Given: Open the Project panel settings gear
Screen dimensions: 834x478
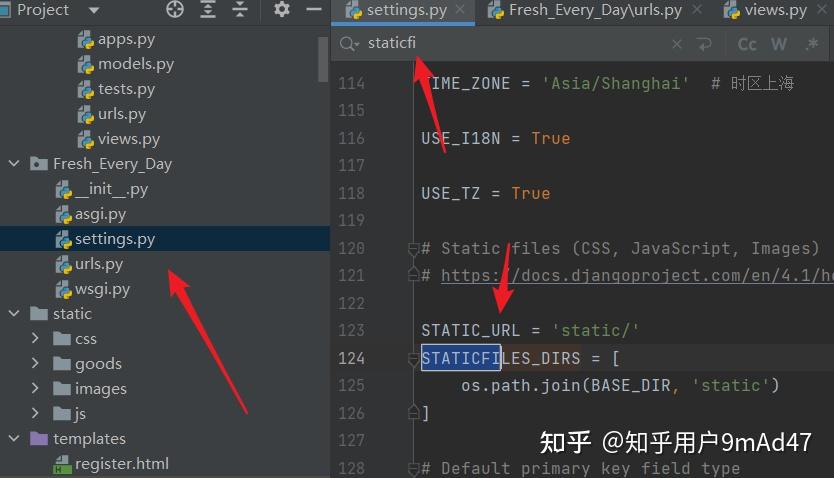Looking at the screenshot, I should [281, 9].
